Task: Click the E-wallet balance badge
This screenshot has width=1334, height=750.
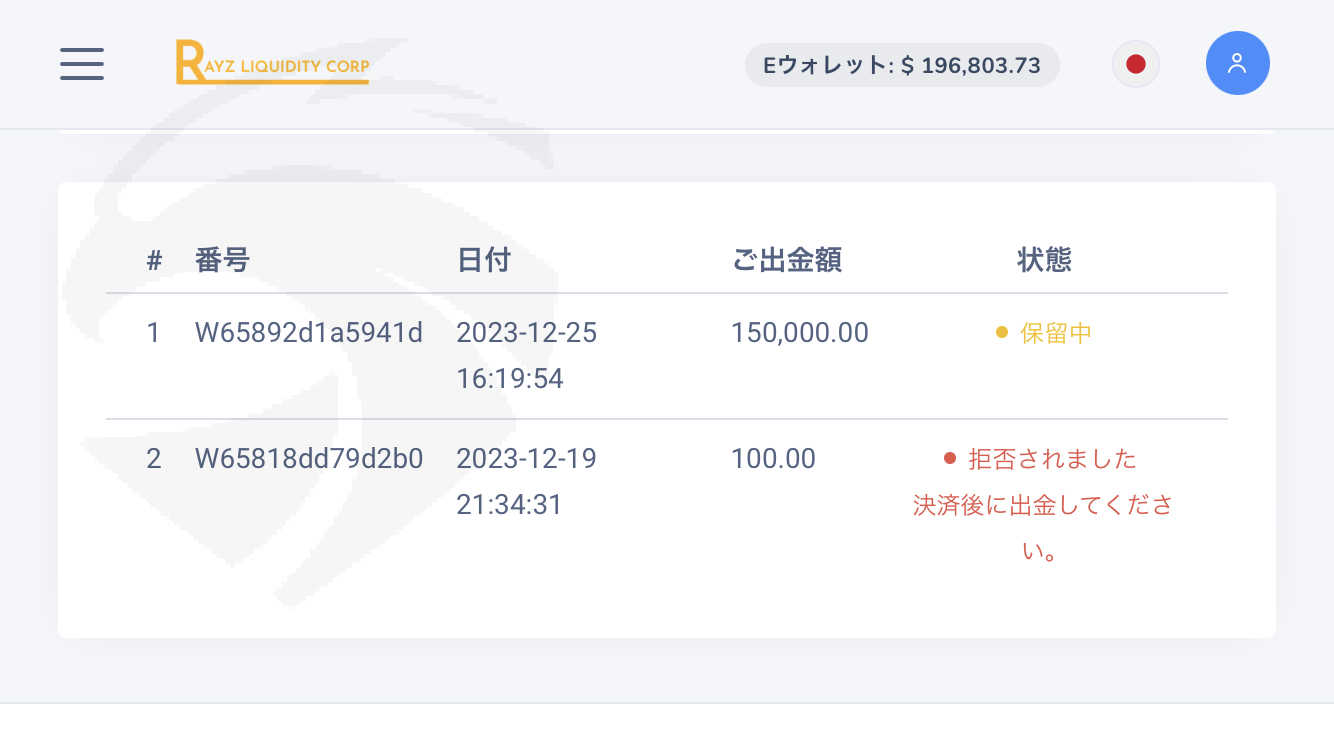Action: 902,65
